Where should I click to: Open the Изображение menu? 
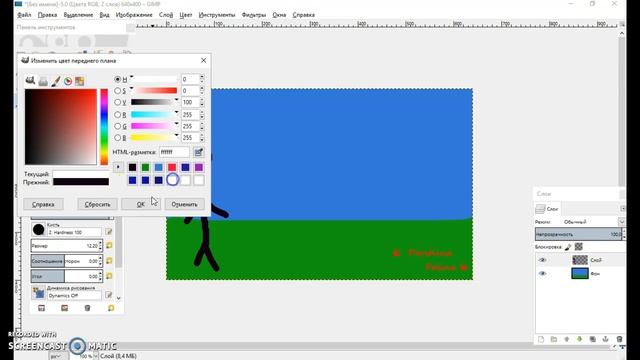click(134, 15)
